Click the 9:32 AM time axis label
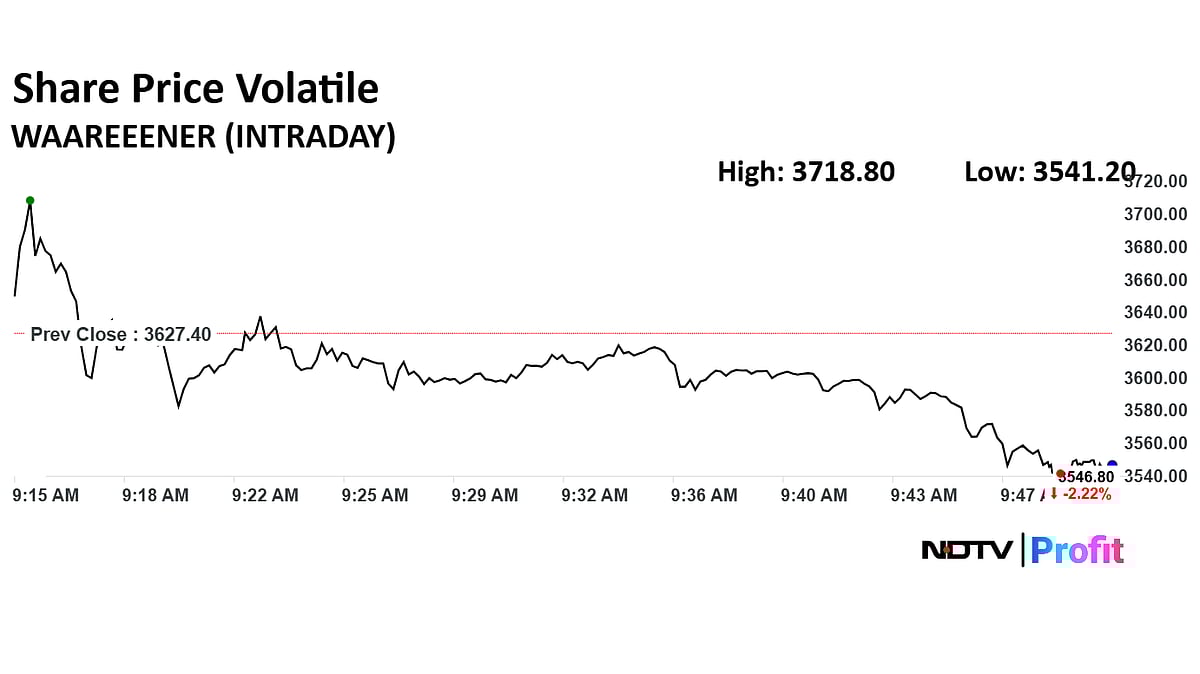Viewport: 1200px width, 674px height. 594,494
